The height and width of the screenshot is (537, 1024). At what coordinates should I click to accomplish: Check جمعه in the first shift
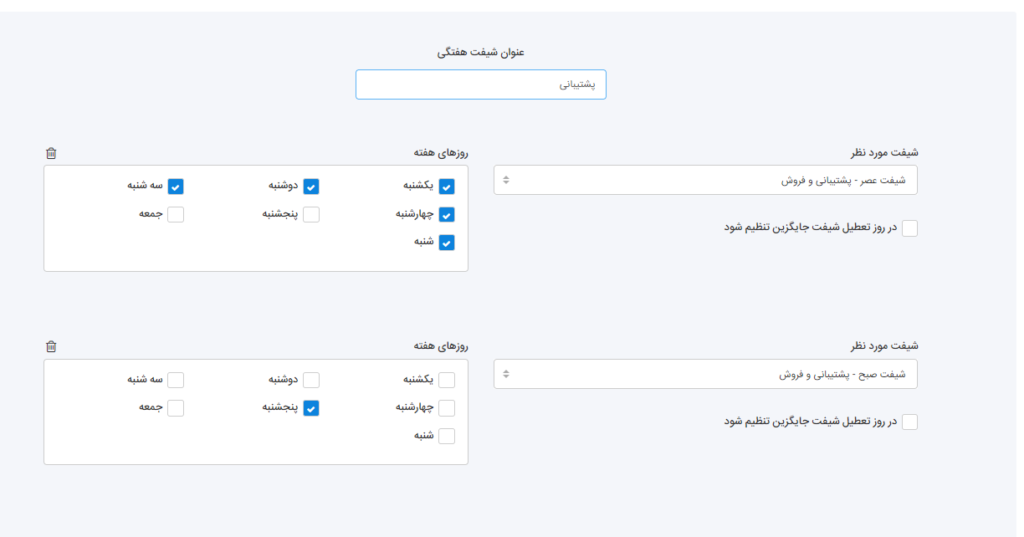point(176,214)
